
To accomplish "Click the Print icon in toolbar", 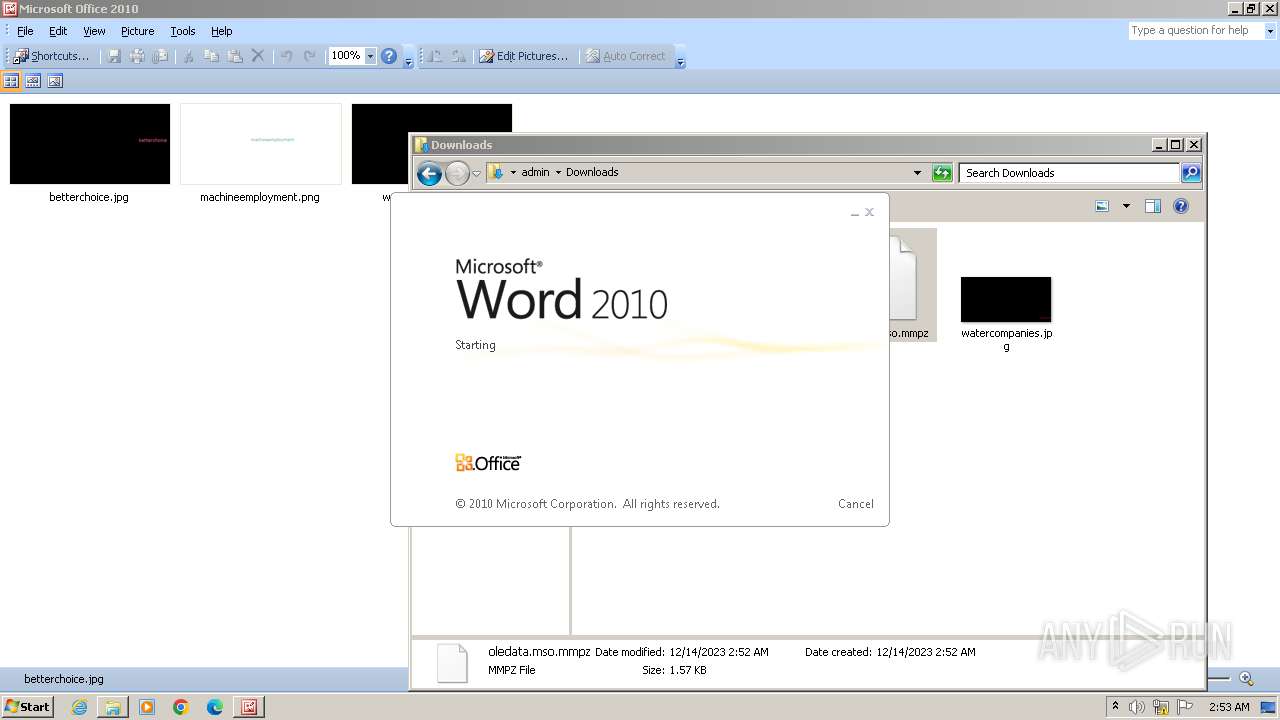I will (x=137, y=56).
